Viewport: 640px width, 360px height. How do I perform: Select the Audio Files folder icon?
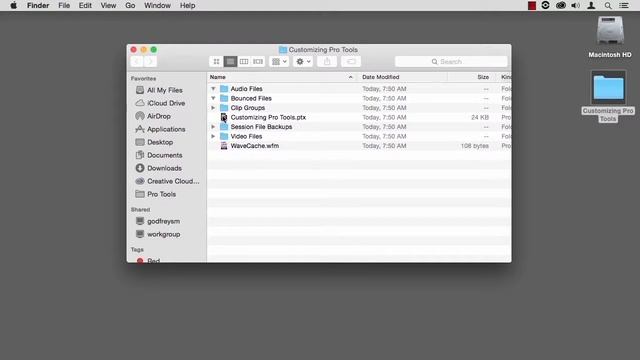pyautogui.click(x=224, y=89)
